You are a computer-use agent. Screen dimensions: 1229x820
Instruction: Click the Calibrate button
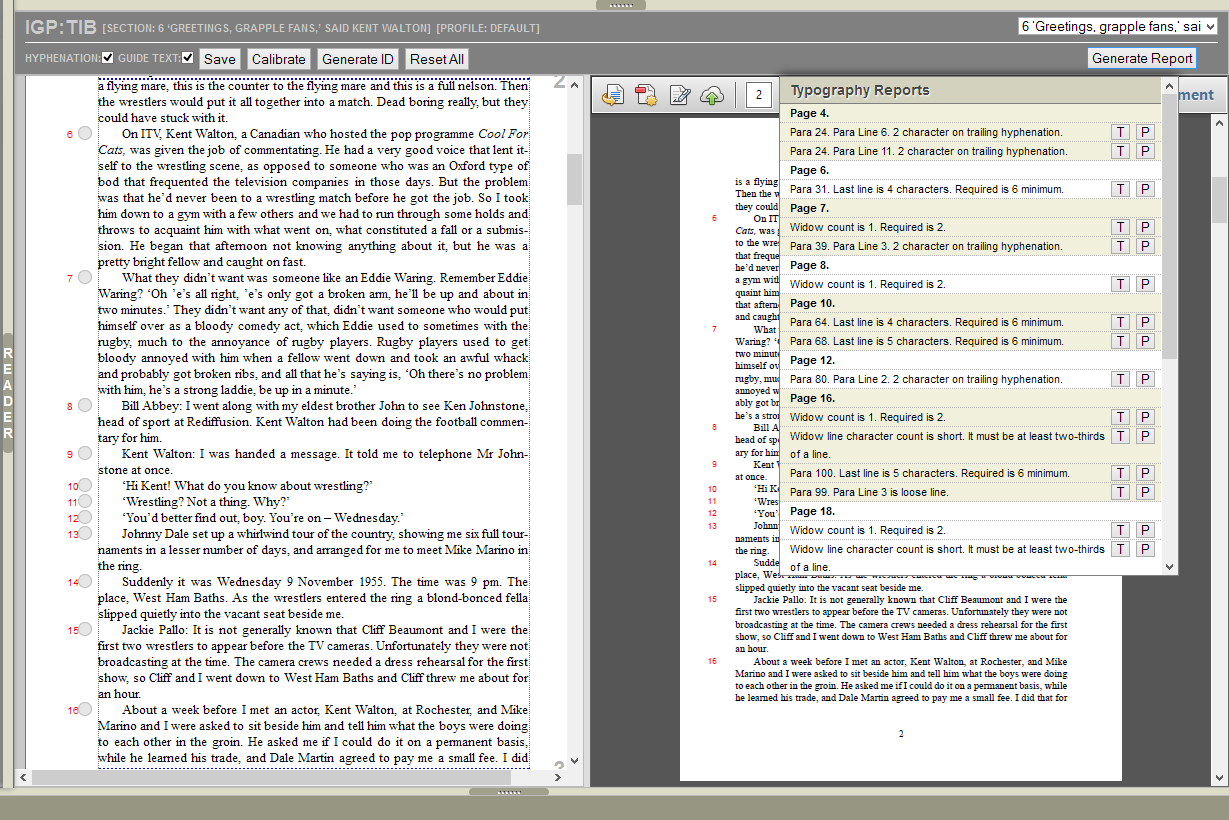click(279, 59)
